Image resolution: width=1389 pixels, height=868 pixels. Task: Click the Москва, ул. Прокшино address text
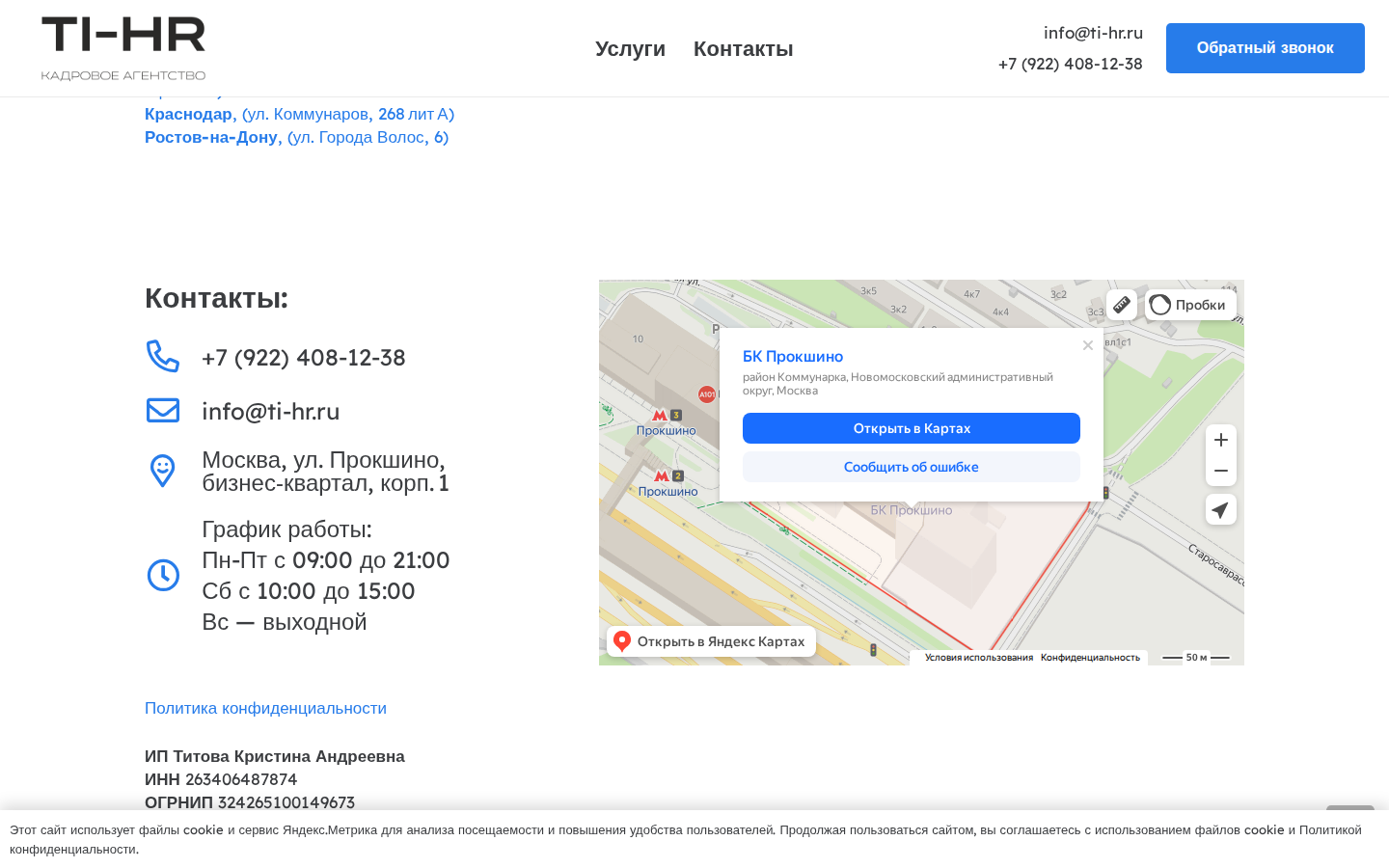pos(325,472)
